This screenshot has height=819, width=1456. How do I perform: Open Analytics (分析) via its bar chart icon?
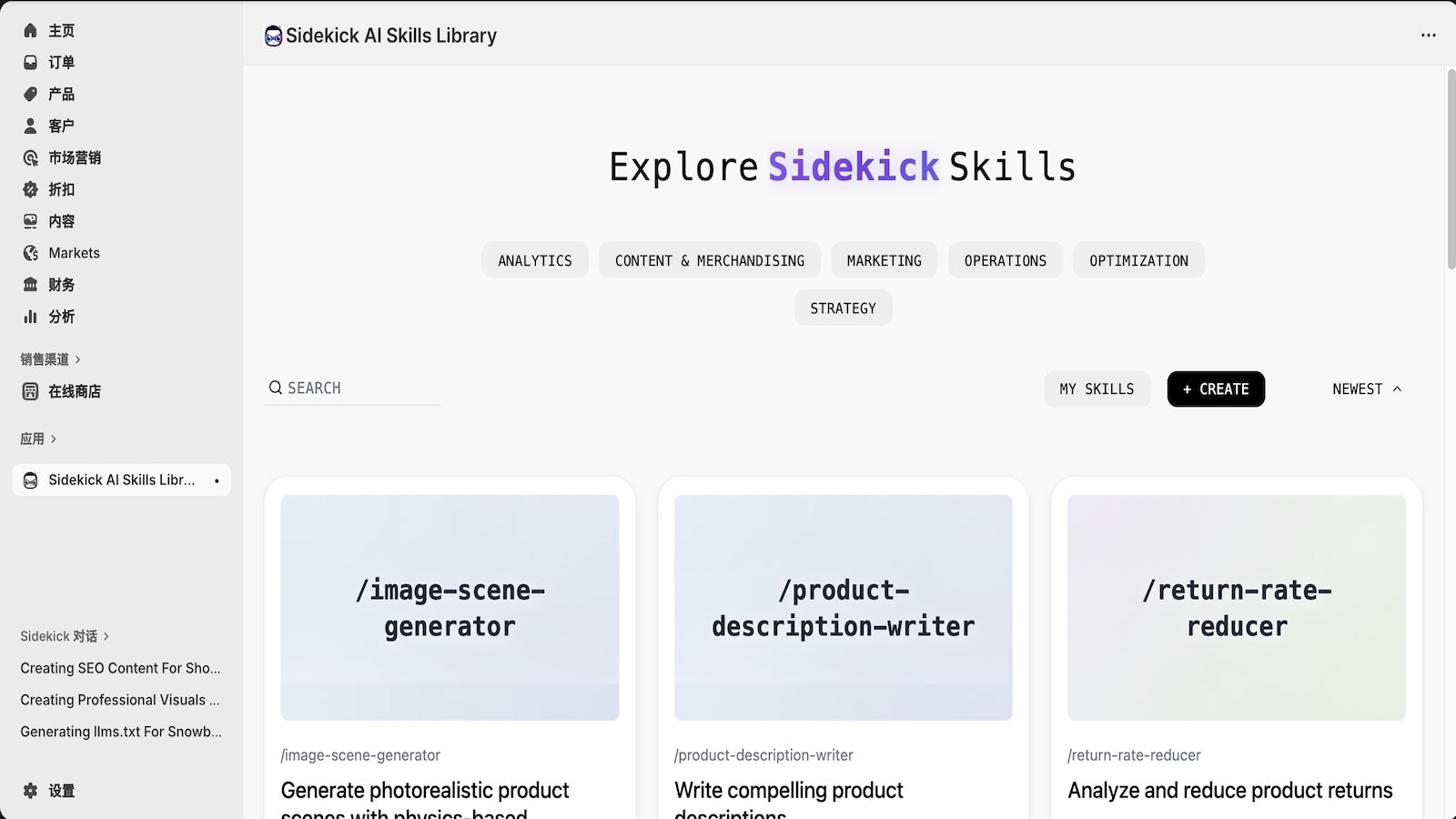30,318
